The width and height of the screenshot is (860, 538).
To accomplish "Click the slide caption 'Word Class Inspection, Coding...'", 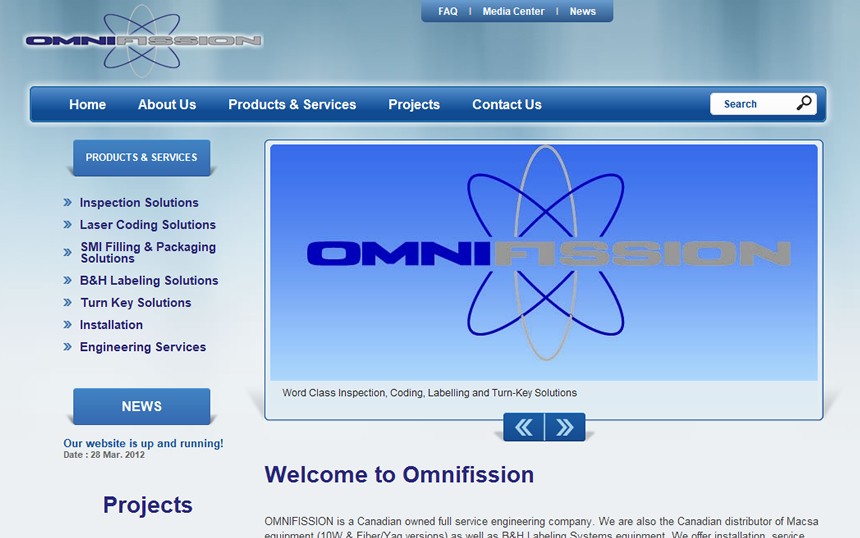I will 429,393.
